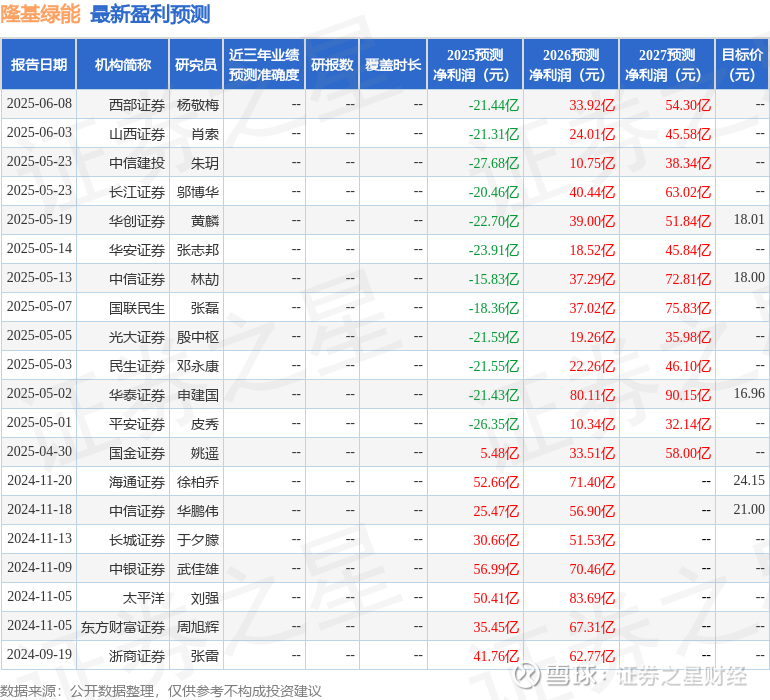Click researcher name 杨敬梅

(x=198, y=105)
